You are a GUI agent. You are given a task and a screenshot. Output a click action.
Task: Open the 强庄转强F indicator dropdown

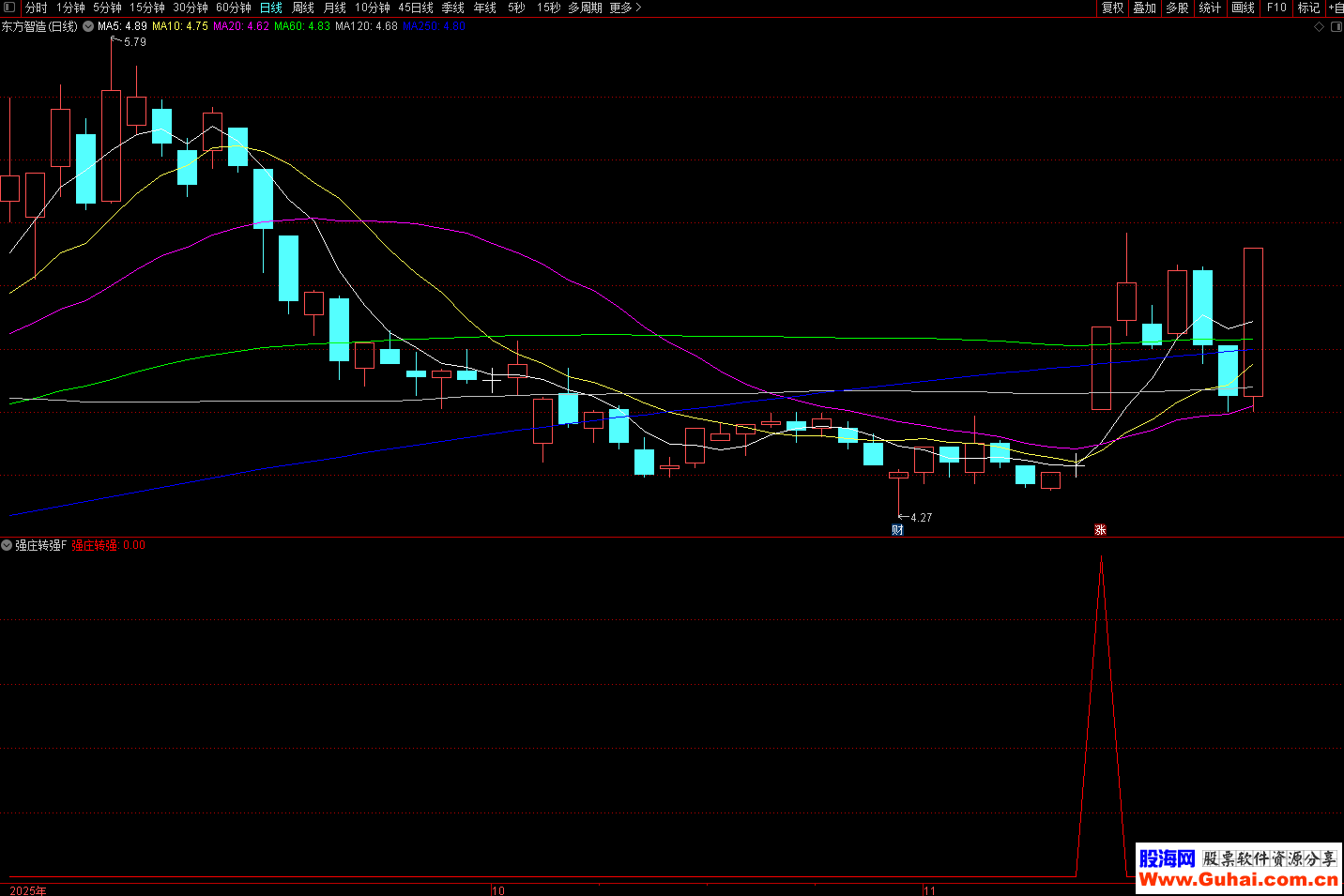click(x=7, y=545)
